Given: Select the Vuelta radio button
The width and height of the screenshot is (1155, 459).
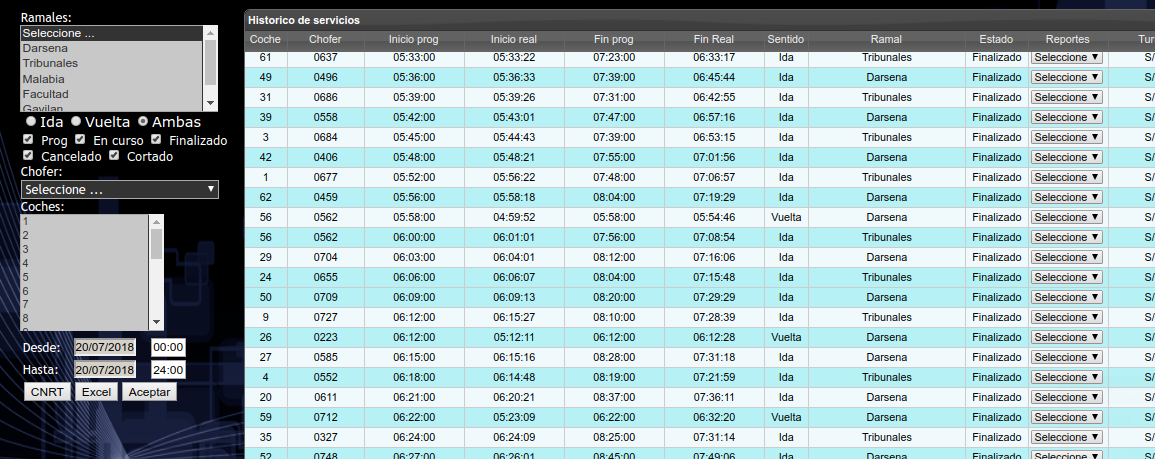Looking at the screenshot, I should coord(76,122).
